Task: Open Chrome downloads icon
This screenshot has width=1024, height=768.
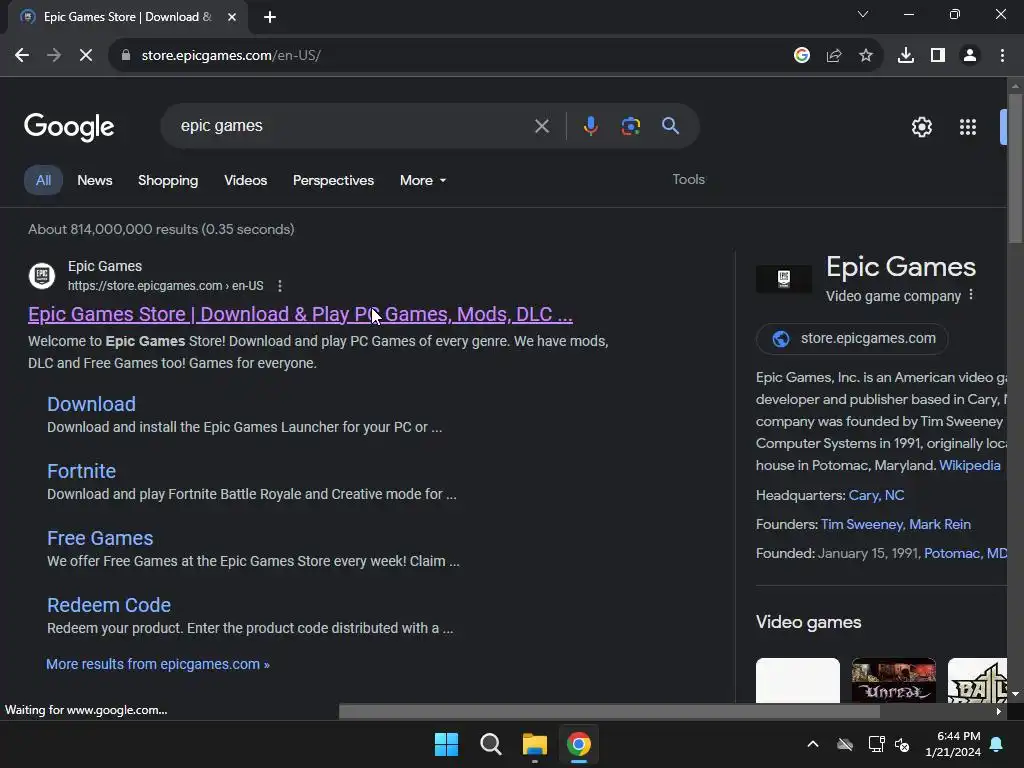Action: coord(906,56)
